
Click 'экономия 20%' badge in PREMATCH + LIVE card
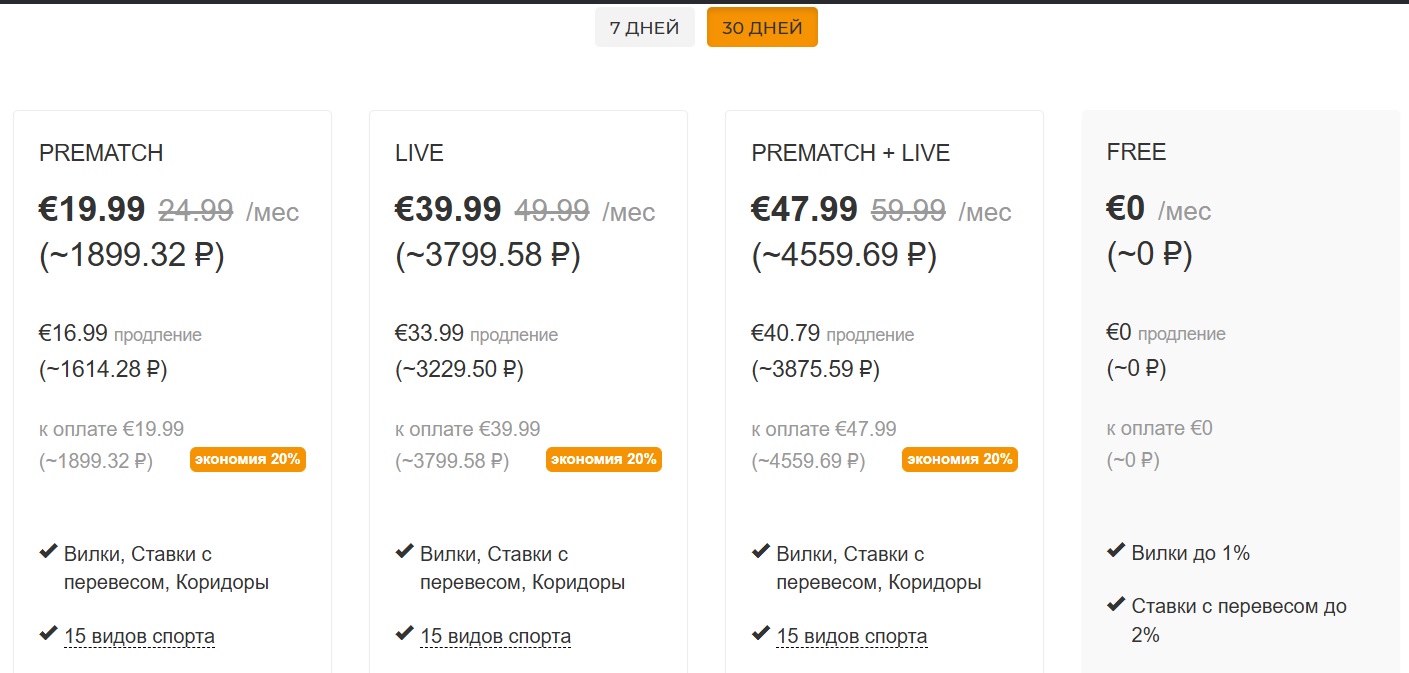pyautogui.click(x=960, y=460)
